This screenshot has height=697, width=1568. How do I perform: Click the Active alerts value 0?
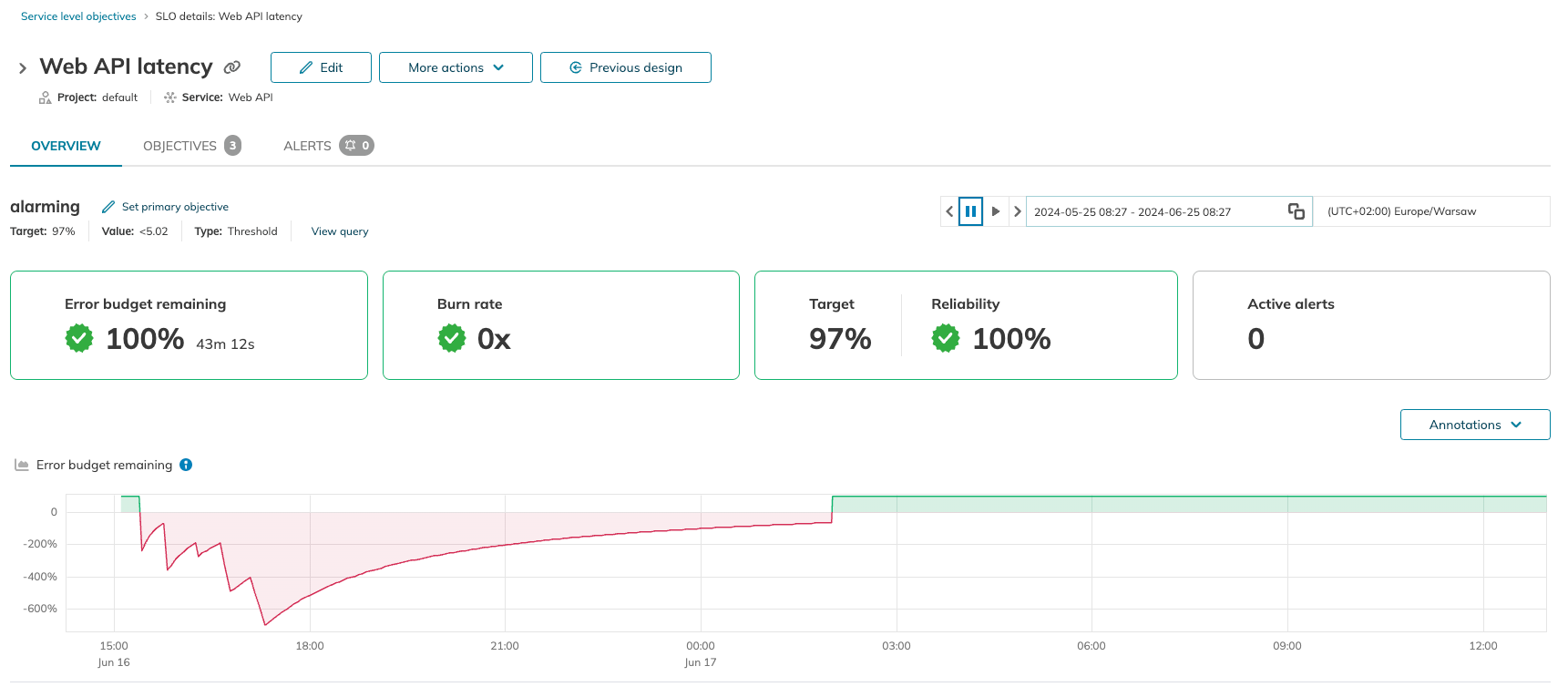[x=1256, y=339]
